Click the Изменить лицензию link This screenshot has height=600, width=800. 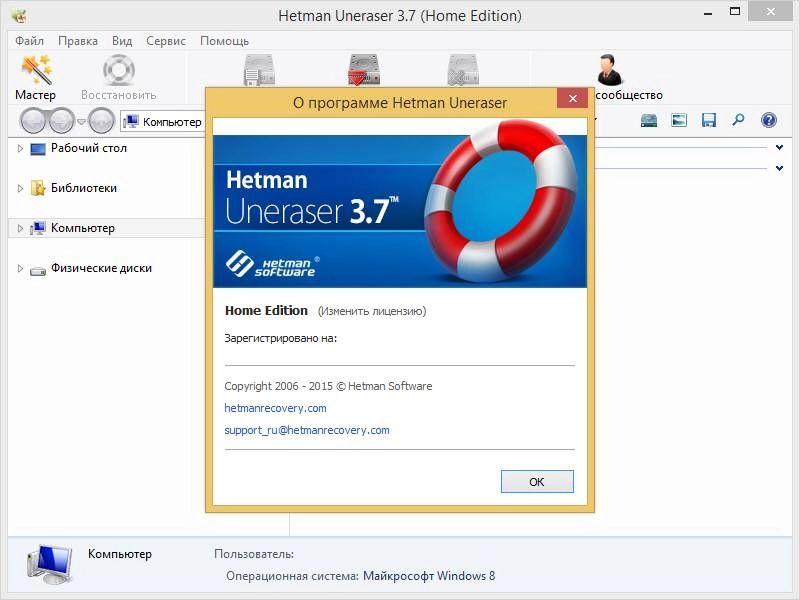(372, 311)
